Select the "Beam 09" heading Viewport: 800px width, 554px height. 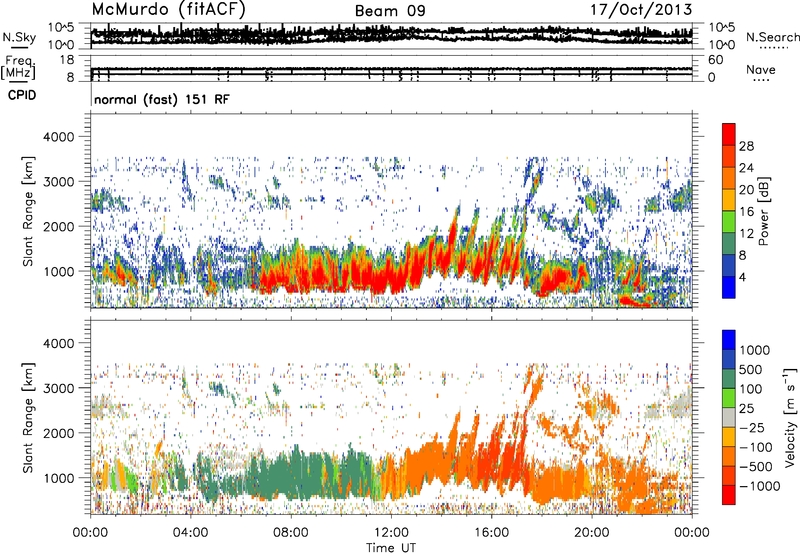(x=390, y=11)
